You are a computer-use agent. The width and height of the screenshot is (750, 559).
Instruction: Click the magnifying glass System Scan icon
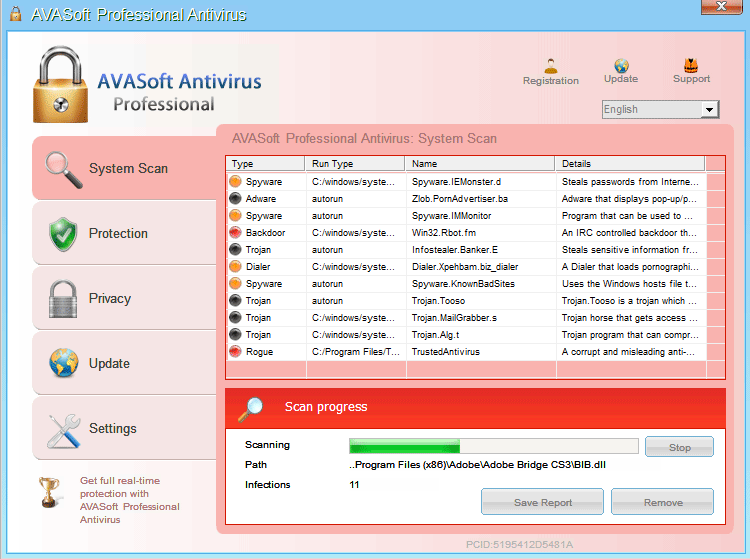[x=64, y=169]
